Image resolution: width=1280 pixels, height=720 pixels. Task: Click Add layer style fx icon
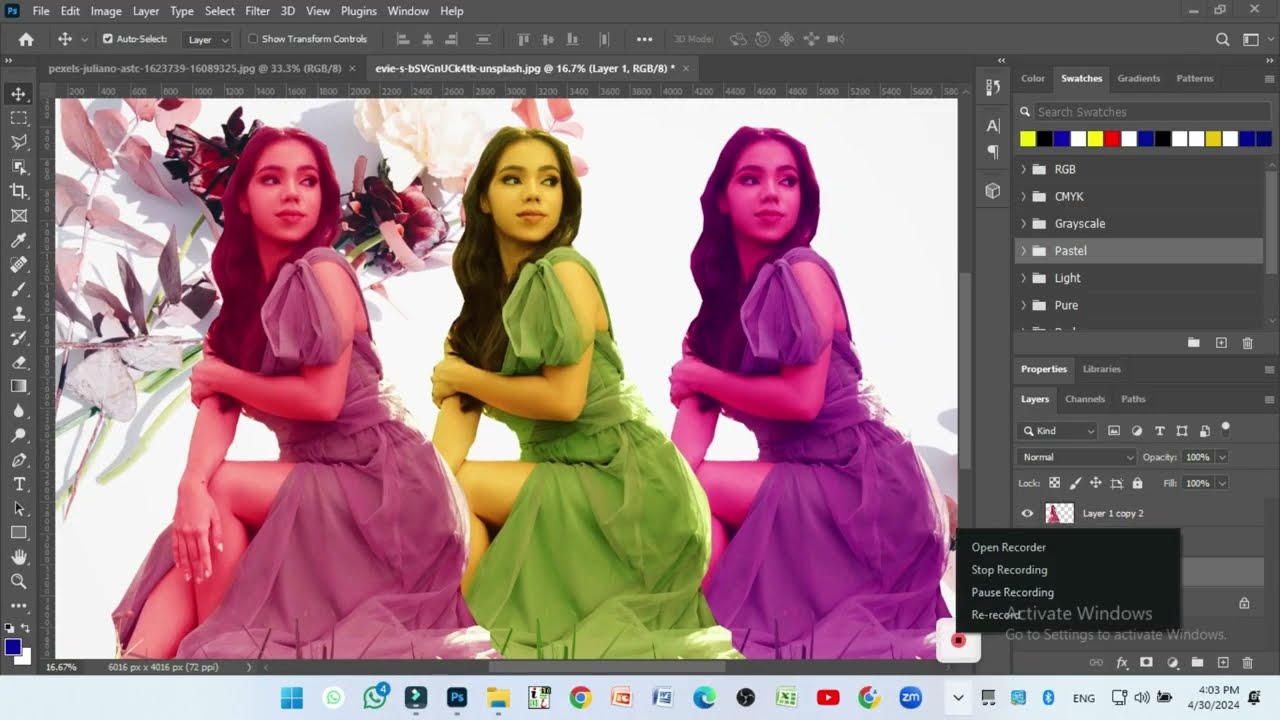pos(1122,662)
